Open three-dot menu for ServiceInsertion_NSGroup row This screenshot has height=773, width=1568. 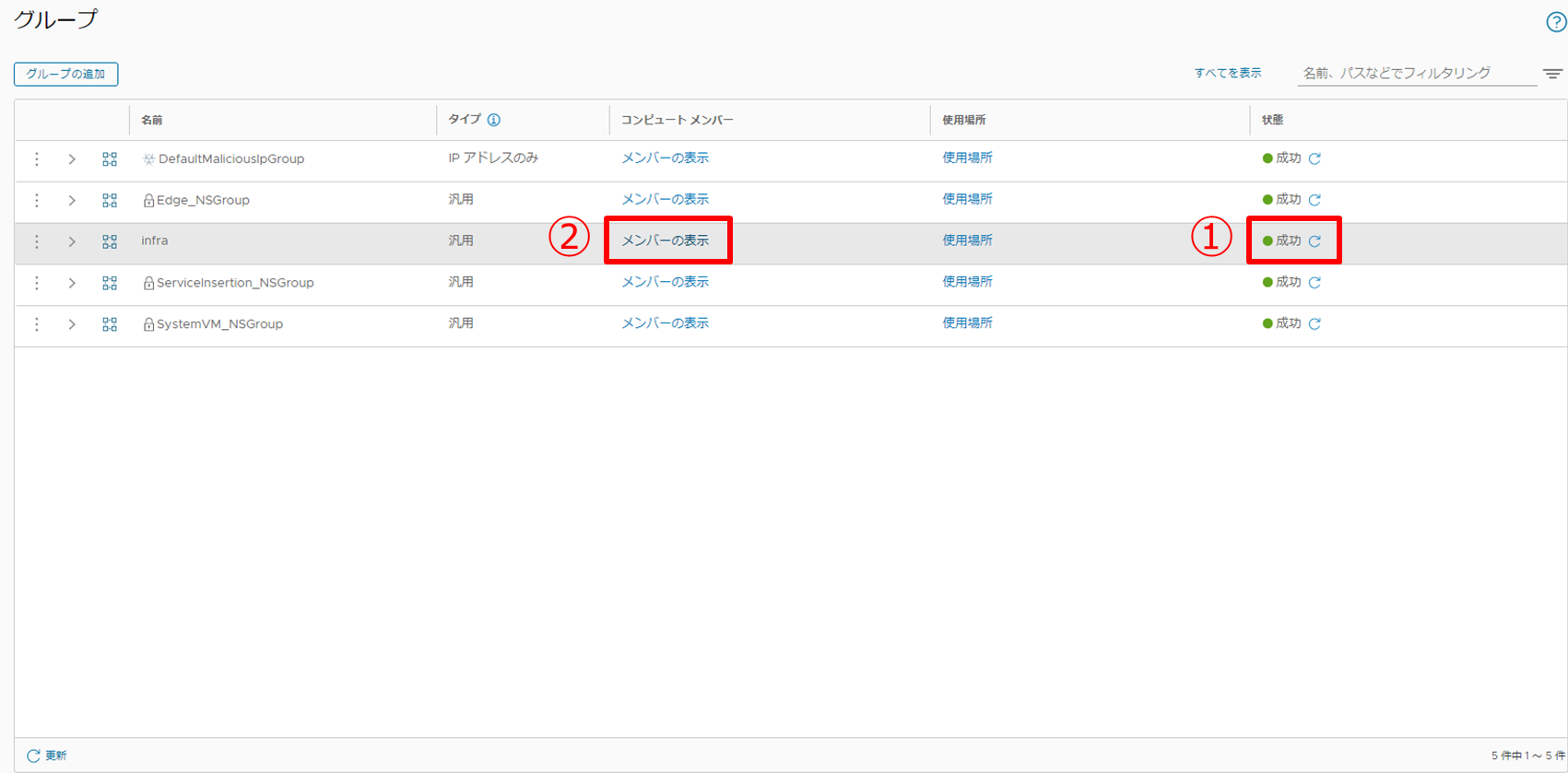[37, 283]
